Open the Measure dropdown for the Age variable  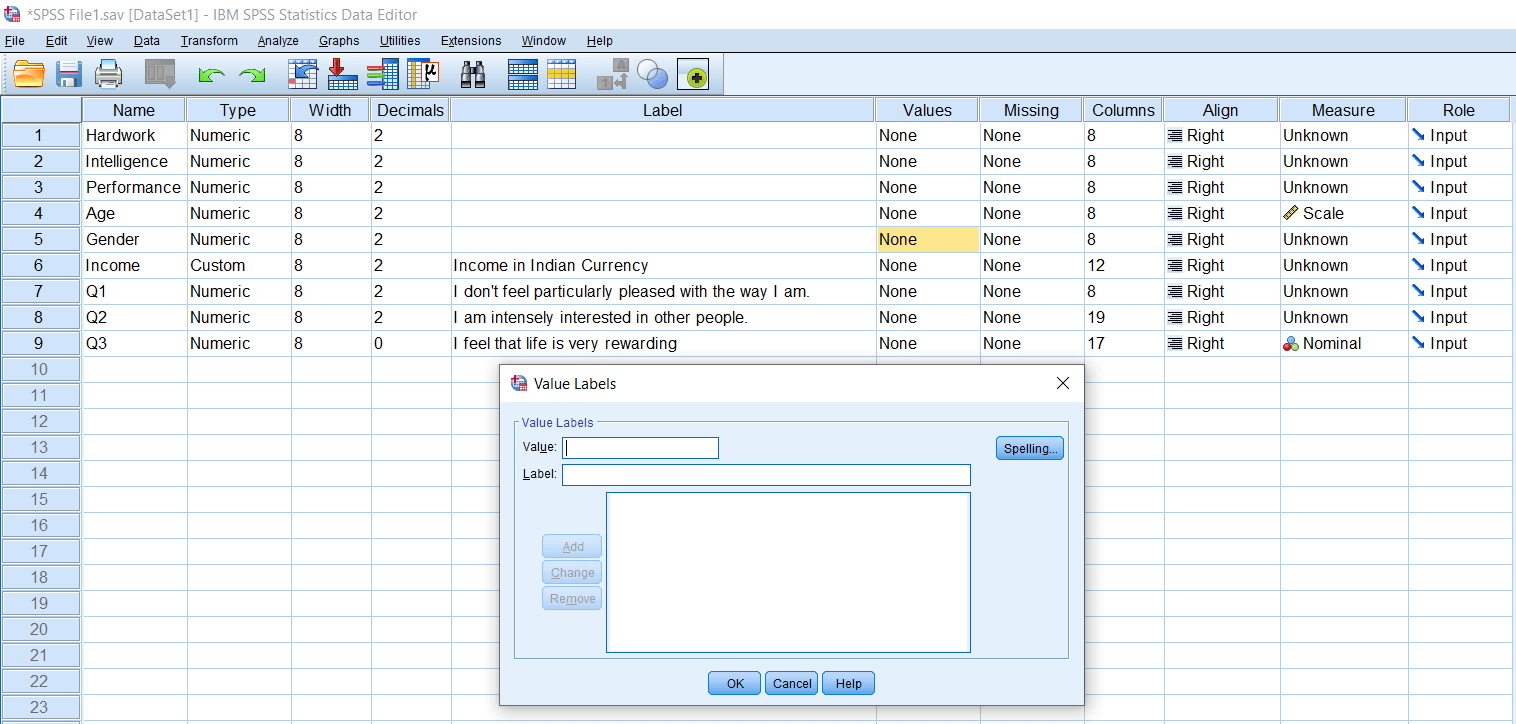1342,213
